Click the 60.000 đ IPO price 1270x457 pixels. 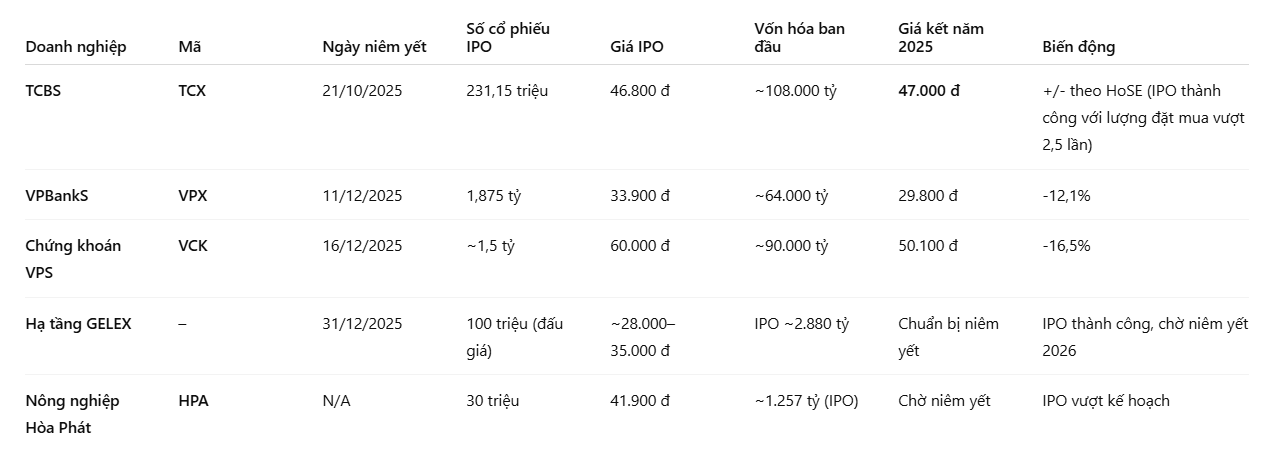640,246
